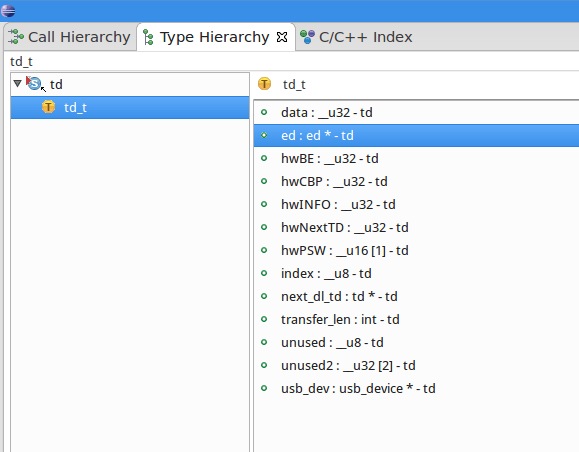This screenshot has height=452, width=579.
Task: Select member 'ed : ed * - td'
Action: coord(416,135)
